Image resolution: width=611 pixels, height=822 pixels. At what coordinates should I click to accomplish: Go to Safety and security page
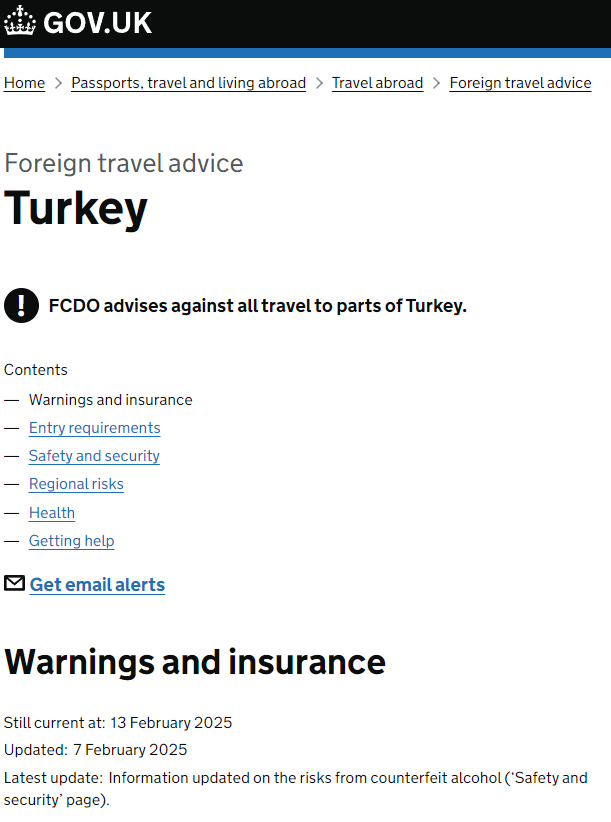tap(94, 456)
